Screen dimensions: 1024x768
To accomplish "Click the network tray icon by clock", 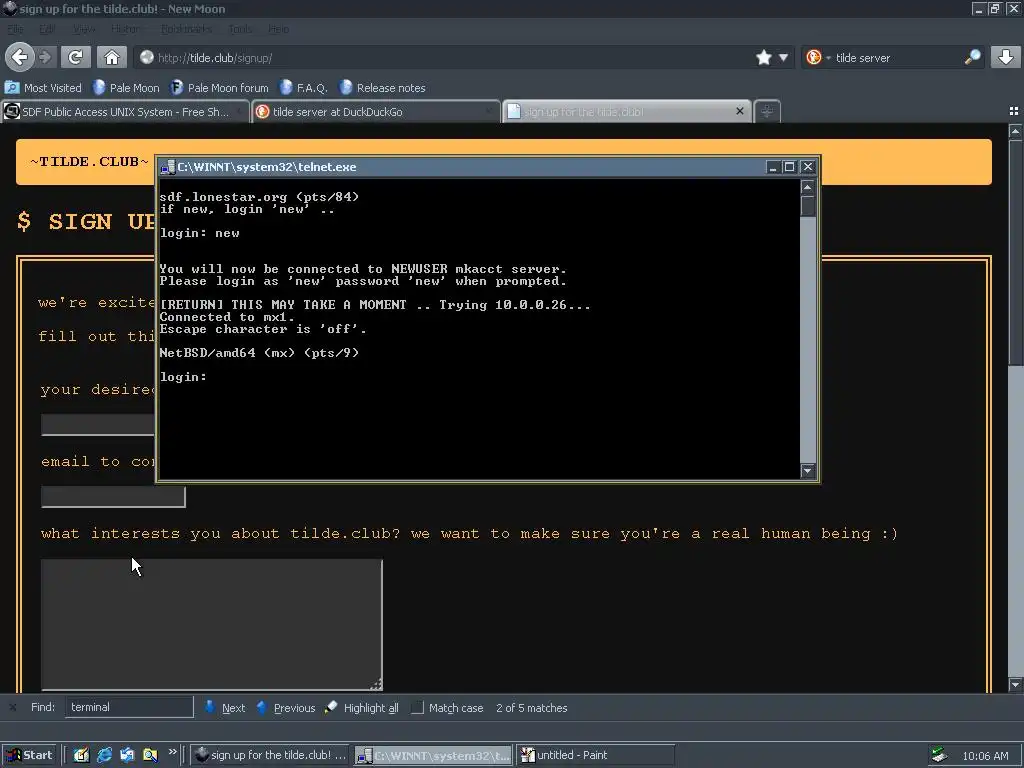I will (939, 756).
